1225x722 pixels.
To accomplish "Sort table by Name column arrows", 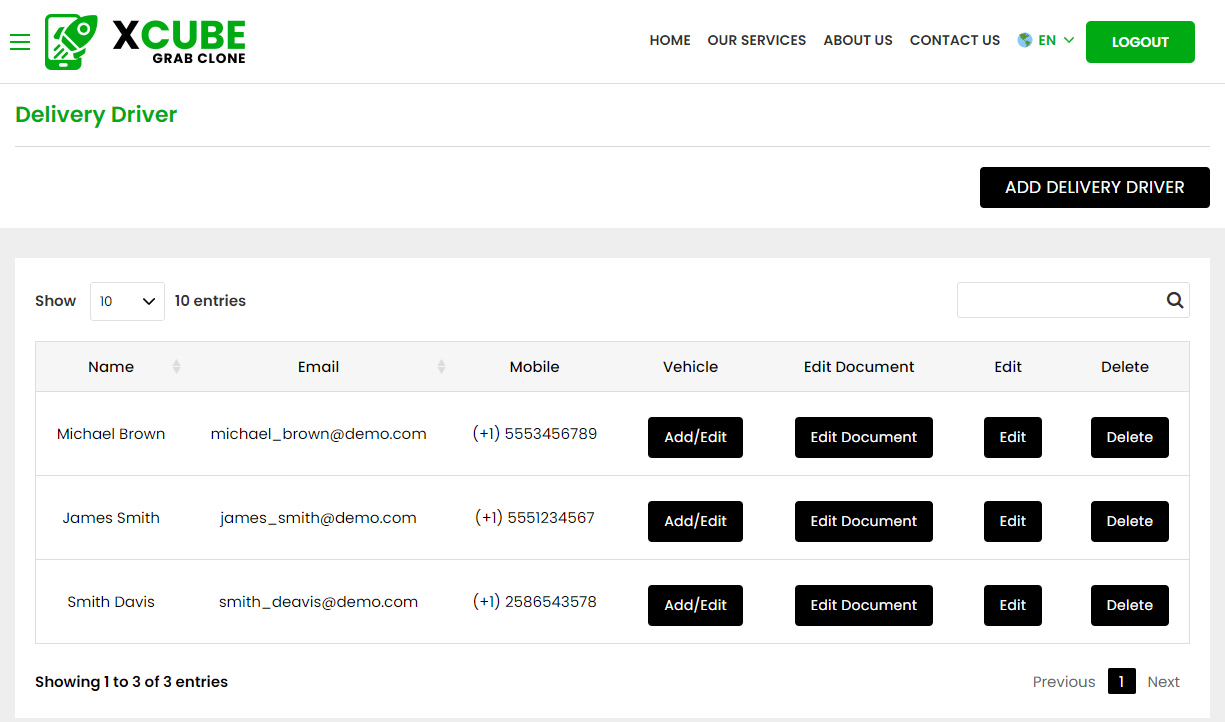I will coord(176,367).
